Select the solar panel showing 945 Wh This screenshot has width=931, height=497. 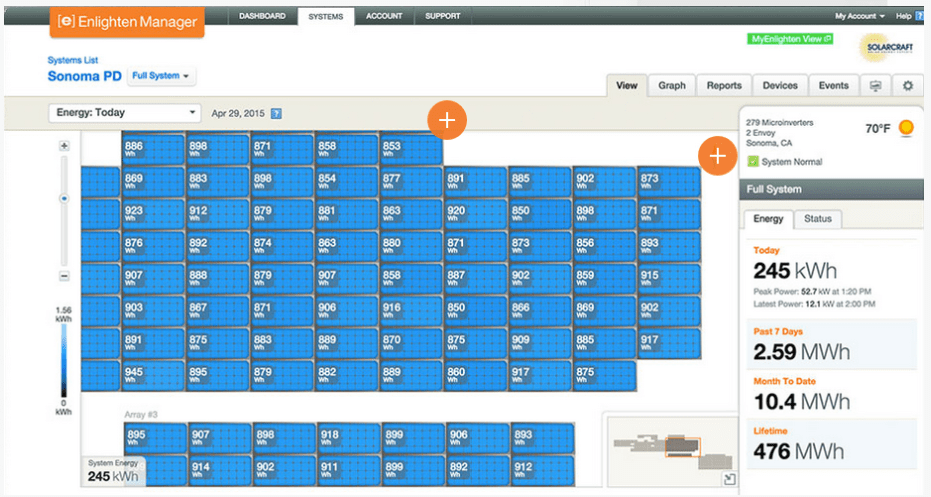[x=152, y=374]
